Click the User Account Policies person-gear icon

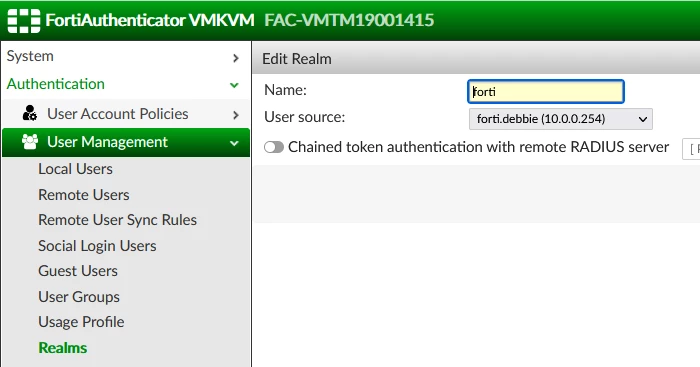30,114
